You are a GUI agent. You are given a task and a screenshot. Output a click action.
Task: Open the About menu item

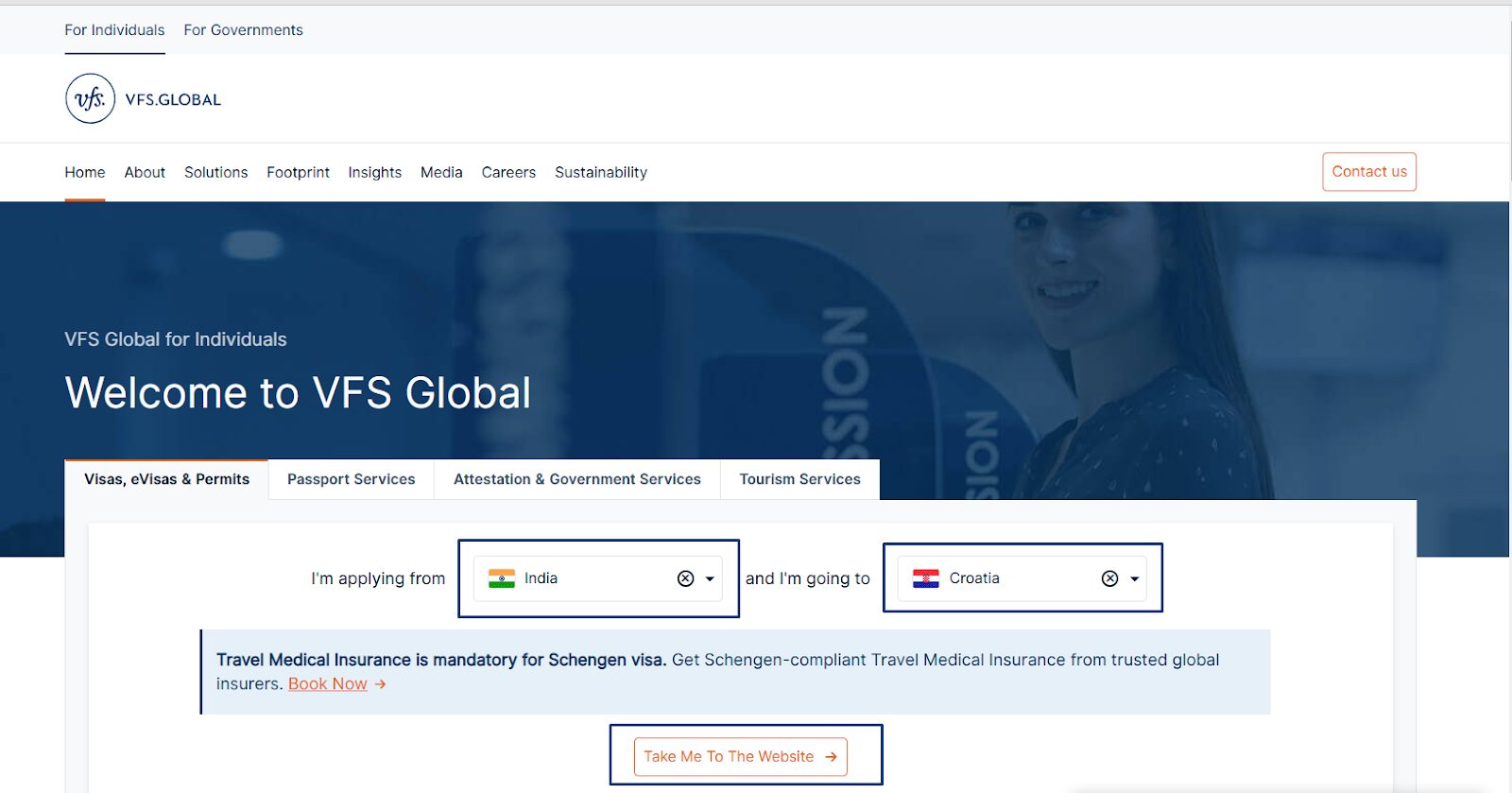pyautogui.click(x=145, y=172)
